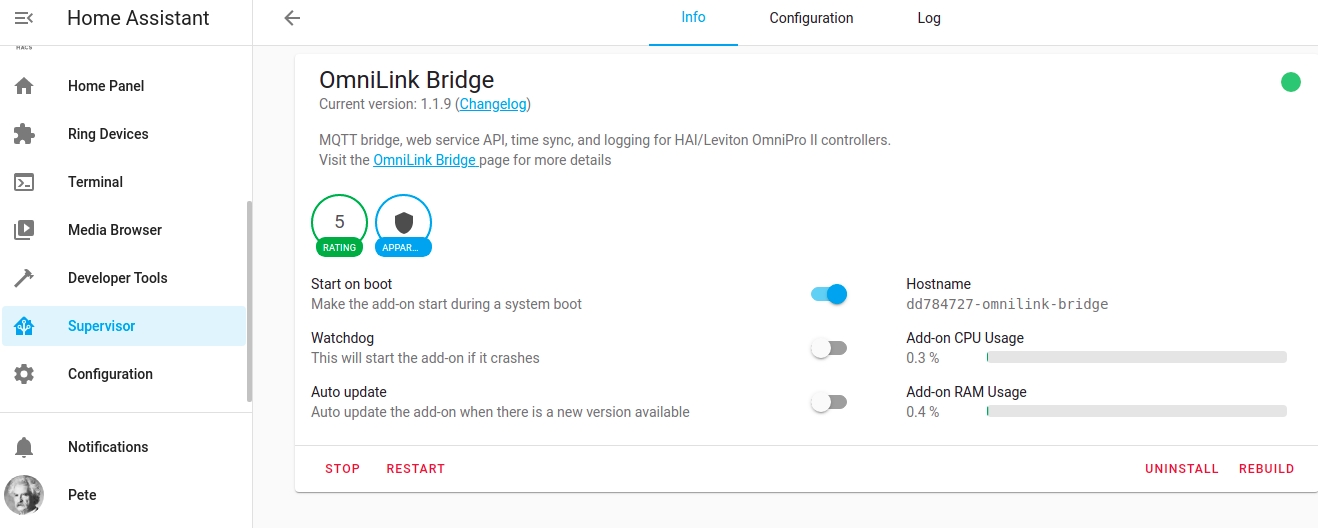Go back with the arrow icon
The height and width of the screenshot is (528, 1318).
(x=292, y=18)
